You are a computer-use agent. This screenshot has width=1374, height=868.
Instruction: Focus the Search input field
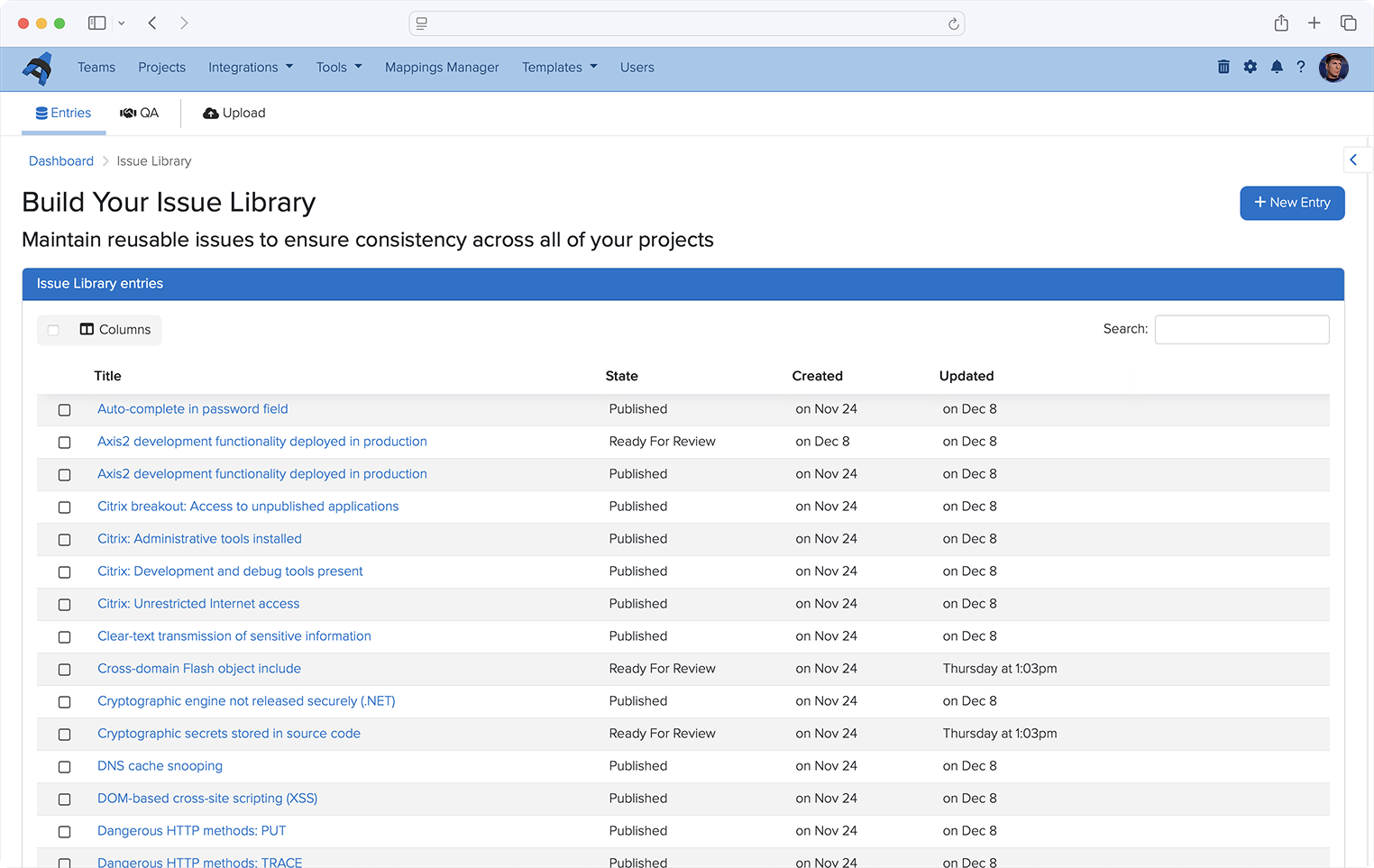[1241, 330]
